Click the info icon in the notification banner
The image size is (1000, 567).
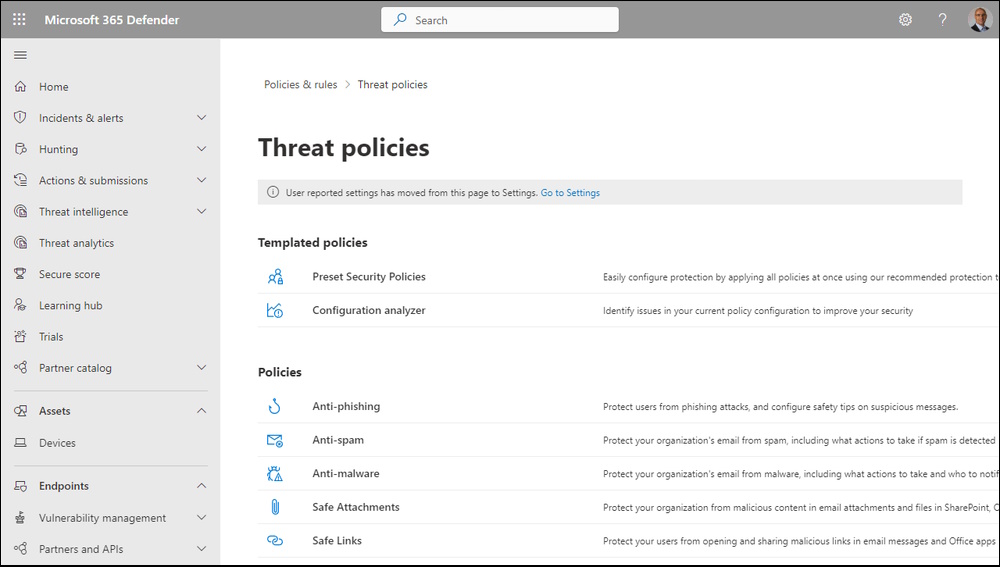click(273, 192)
